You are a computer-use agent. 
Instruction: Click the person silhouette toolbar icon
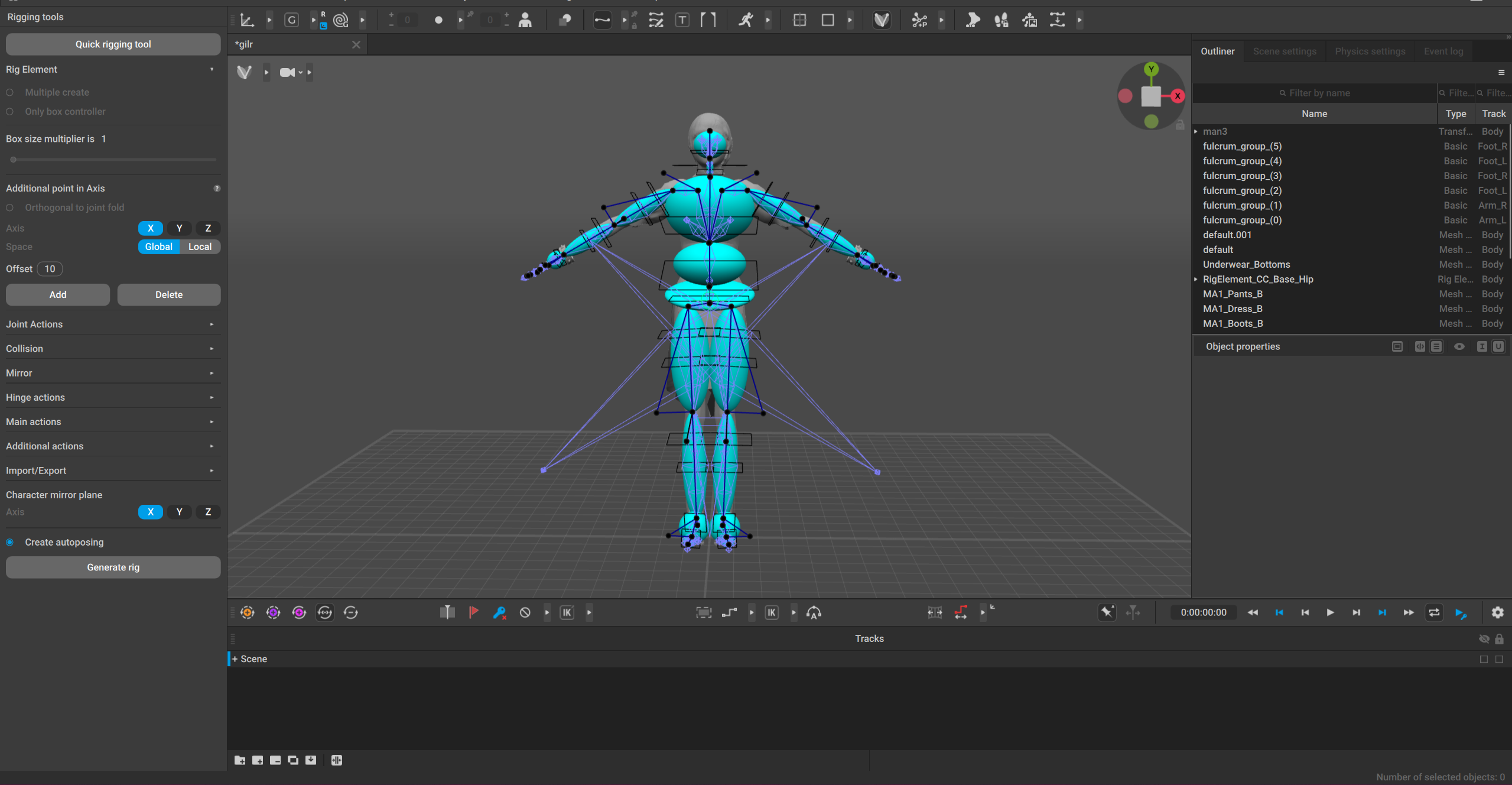[x=525, y=20]
